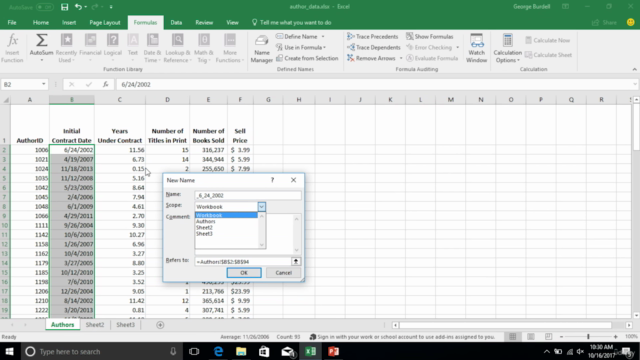Select the Authors sheet tab
The width and height of the screenshot is (640, 360).
62,325
